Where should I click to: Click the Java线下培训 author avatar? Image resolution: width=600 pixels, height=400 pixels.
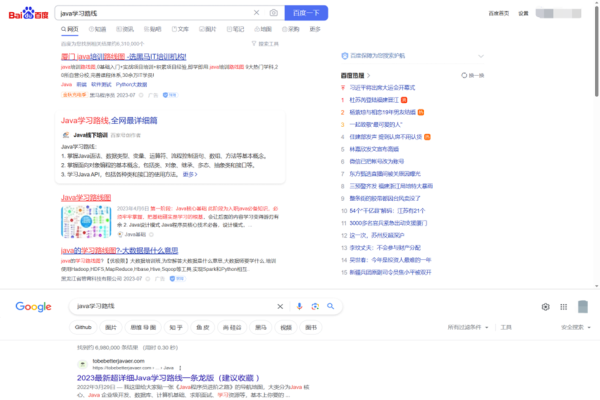tap(66, 135)
